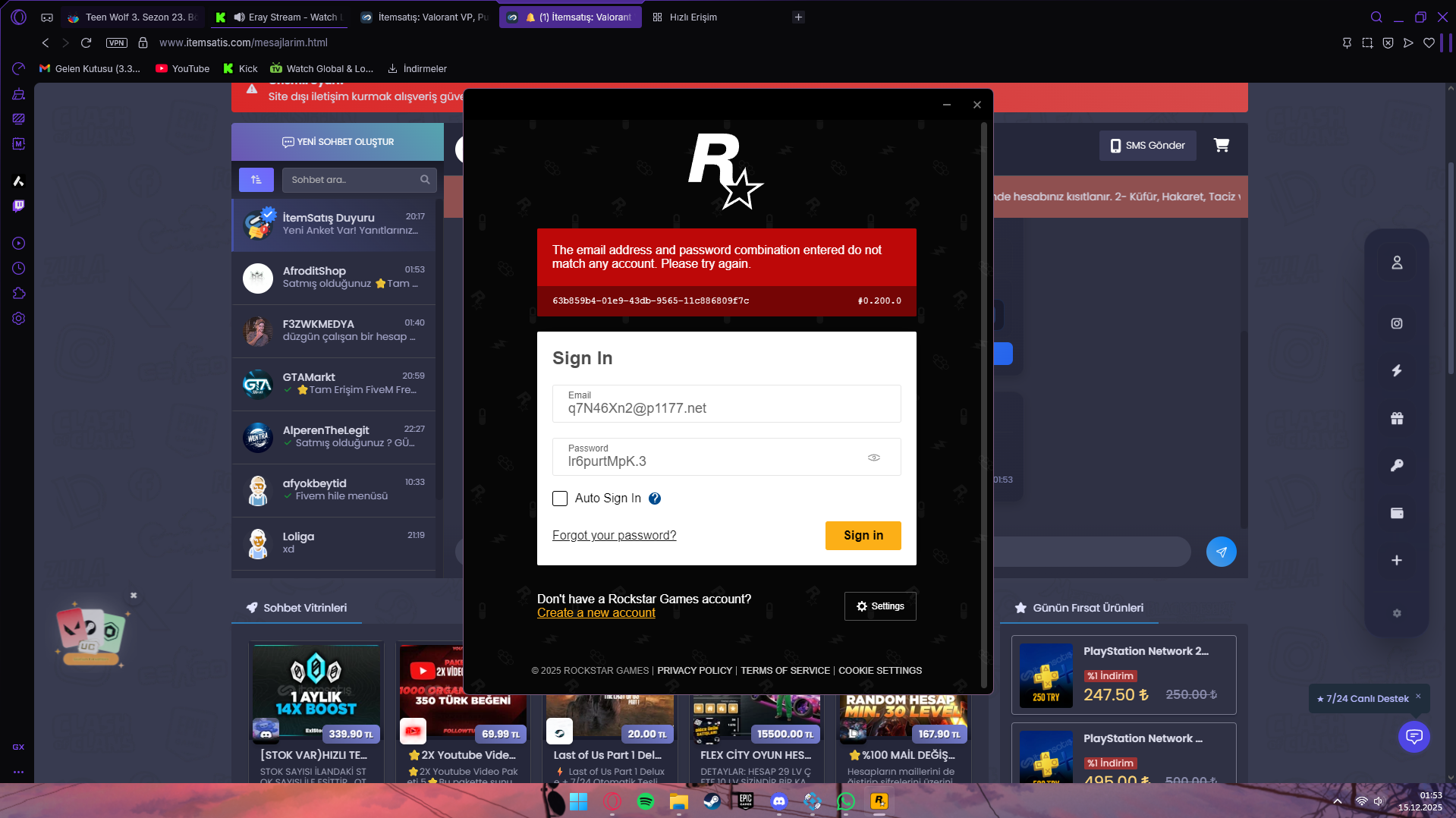Image resolution: width=1456 pixels, height=818 pixels.
Task: Open the YouTube bookmark
Action: click(182, 68)
